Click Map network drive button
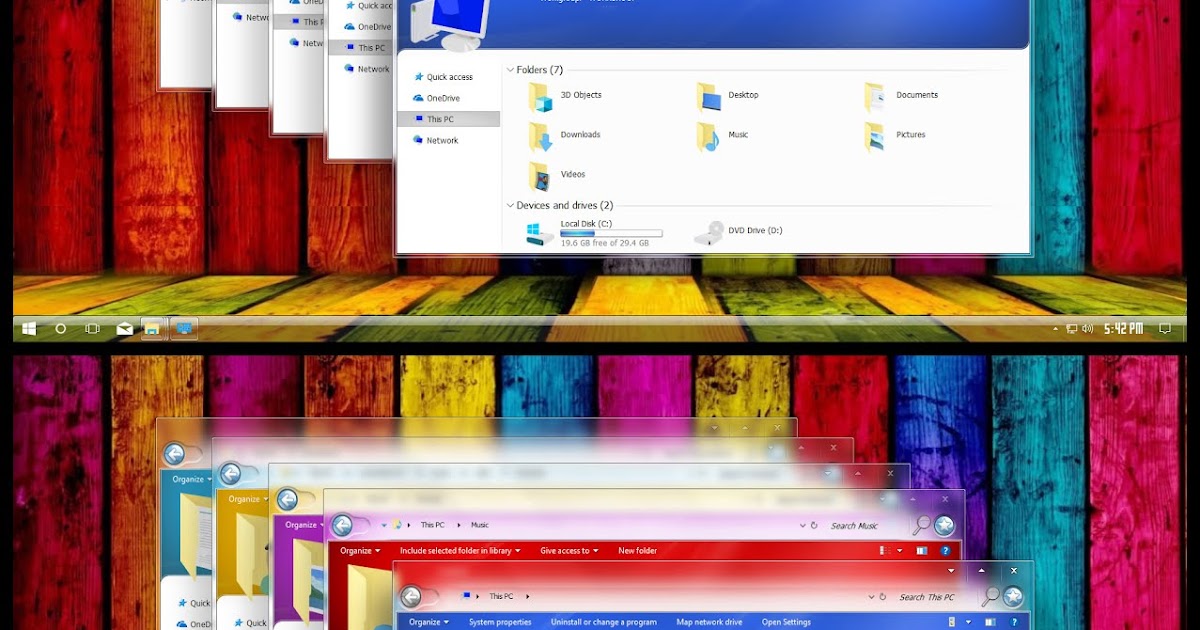1200x630 pixels. [x=709, y=622]
